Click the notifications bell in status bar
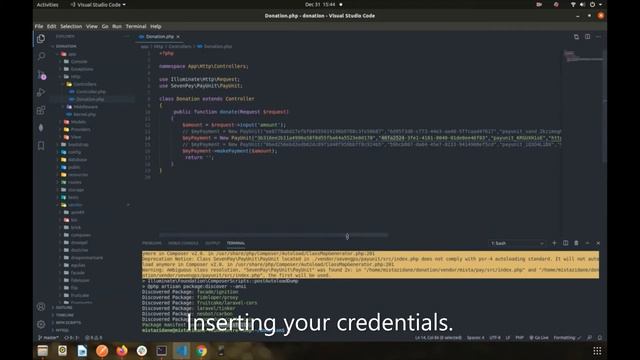 point(600,338)
